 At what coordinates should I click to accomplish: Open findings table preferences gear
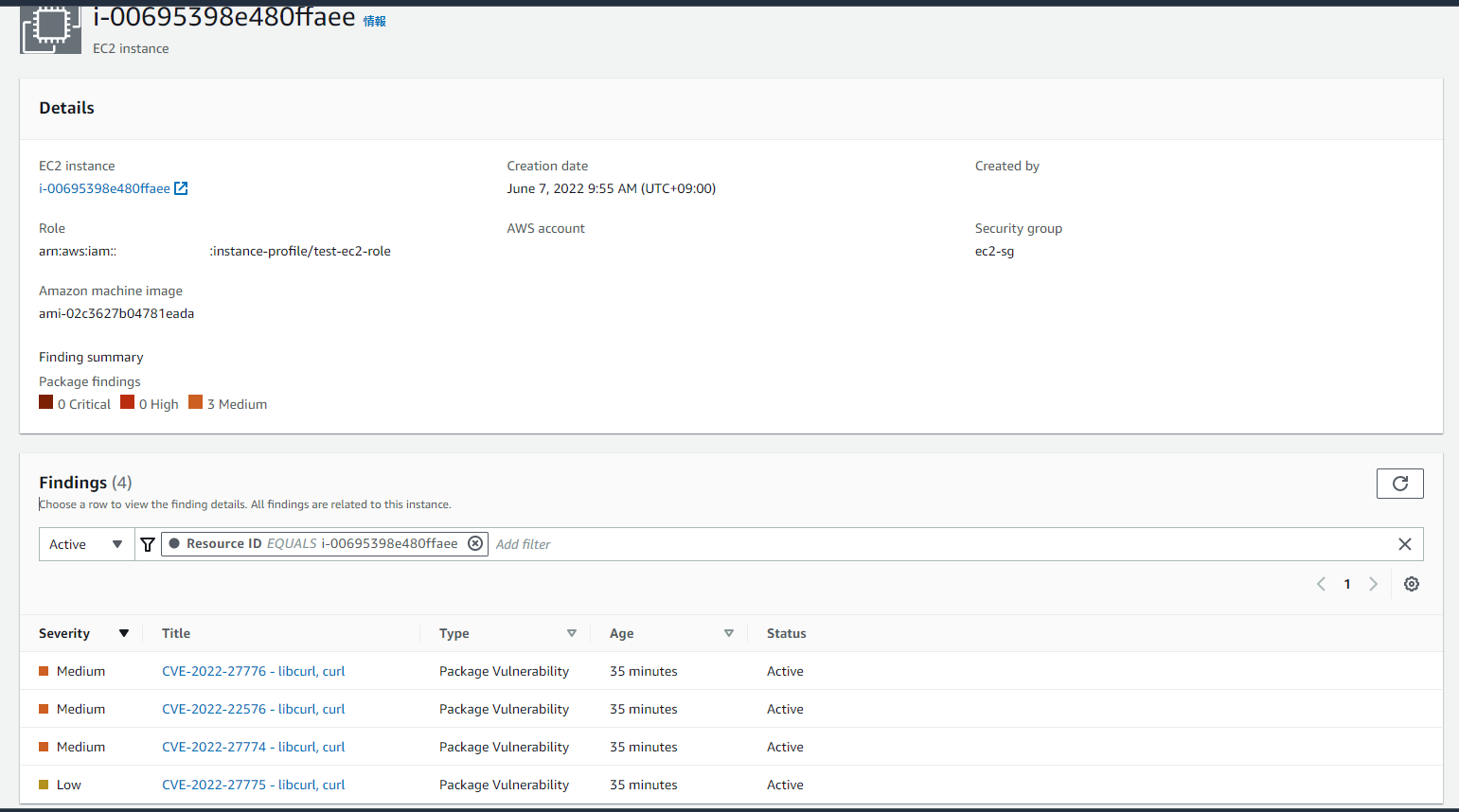pyautogui.click(x=1411, y=584)
